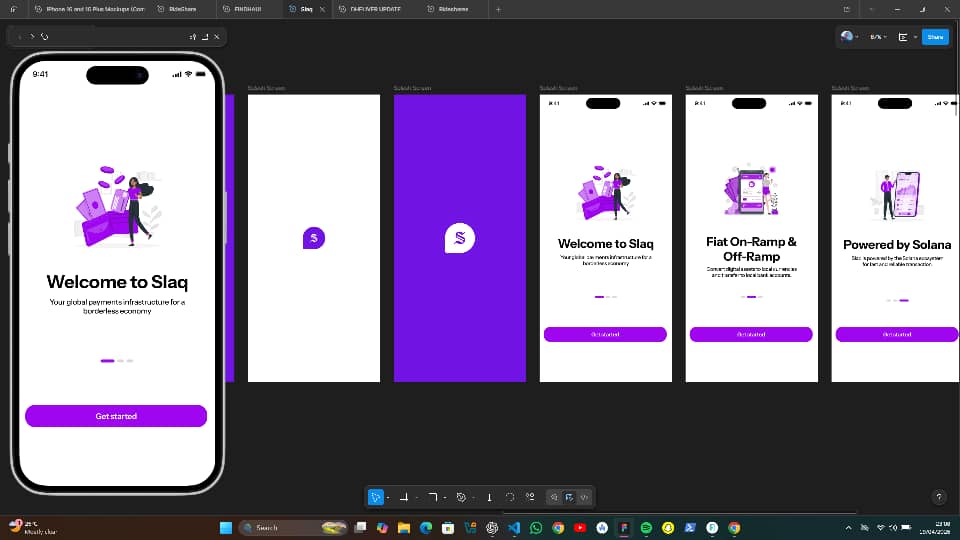The image size is (960, 540).
Task: Open preview options in preview panel
Action: click(193, 37)
